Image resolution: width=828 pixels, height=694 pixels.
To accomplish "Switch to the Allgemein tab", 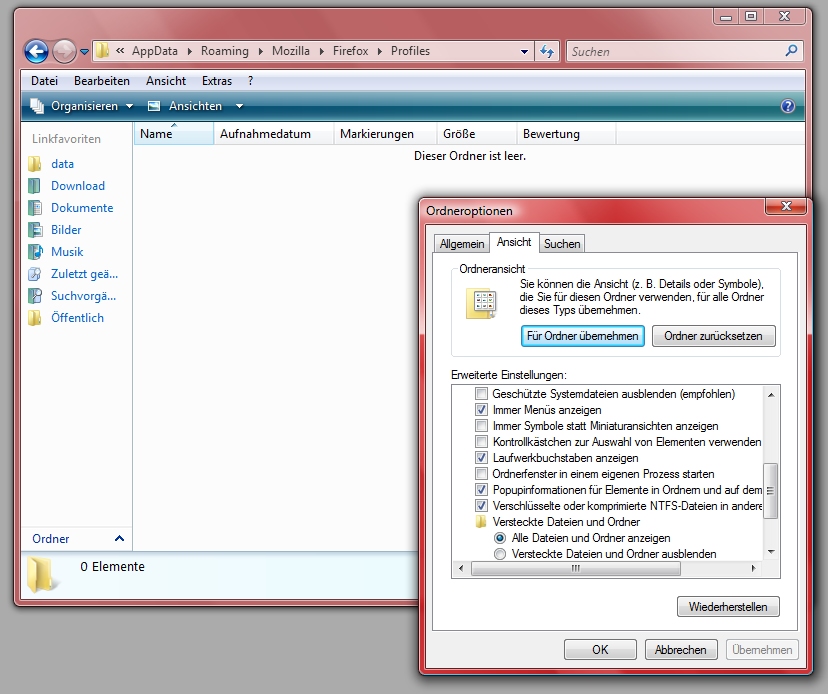I will (x=462, y=243).
